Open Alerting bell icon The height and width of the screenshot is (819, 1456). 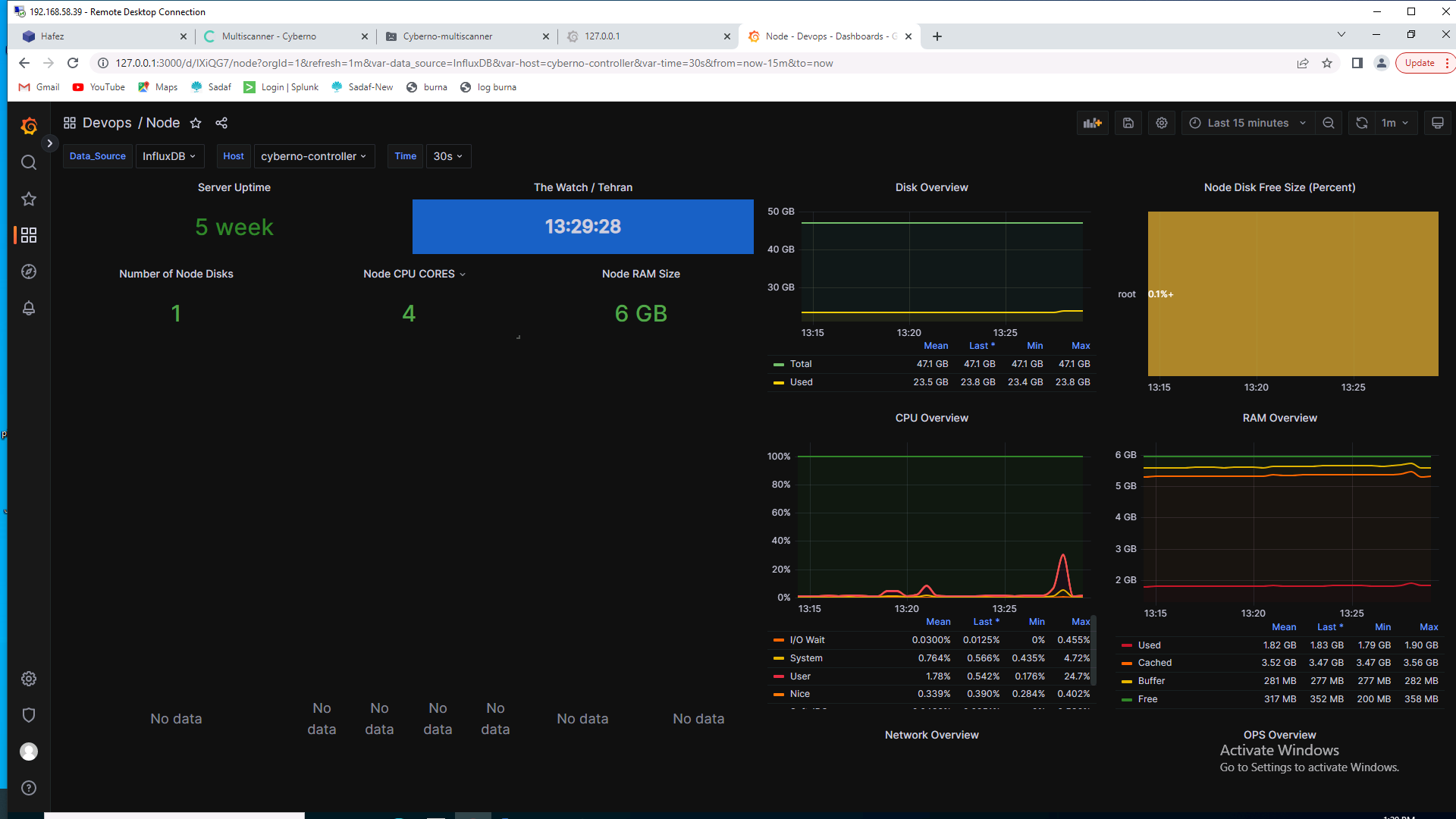coord(29,308)
